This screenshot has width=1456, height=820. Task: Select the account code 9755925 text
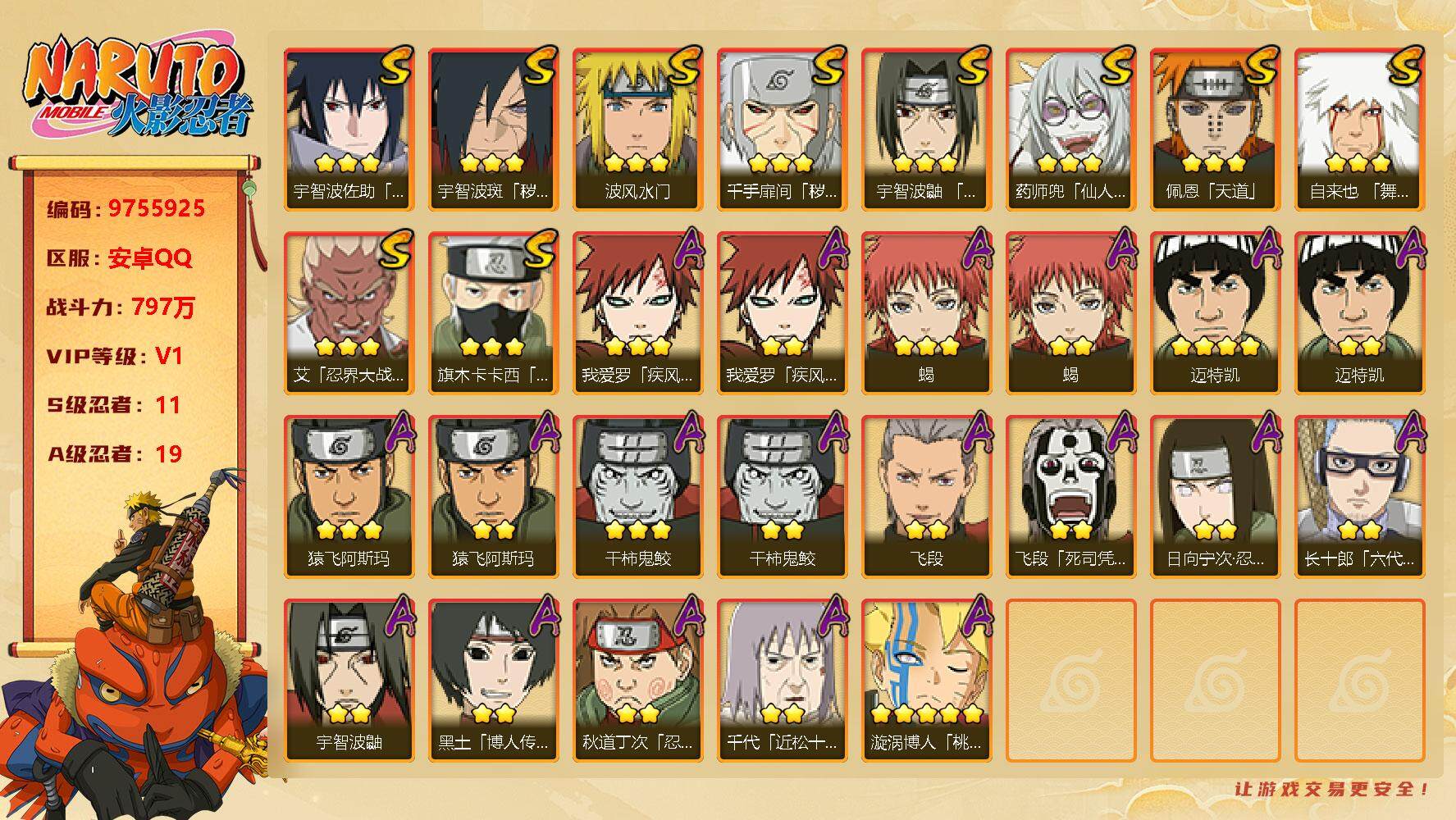[x=156, y=208]
